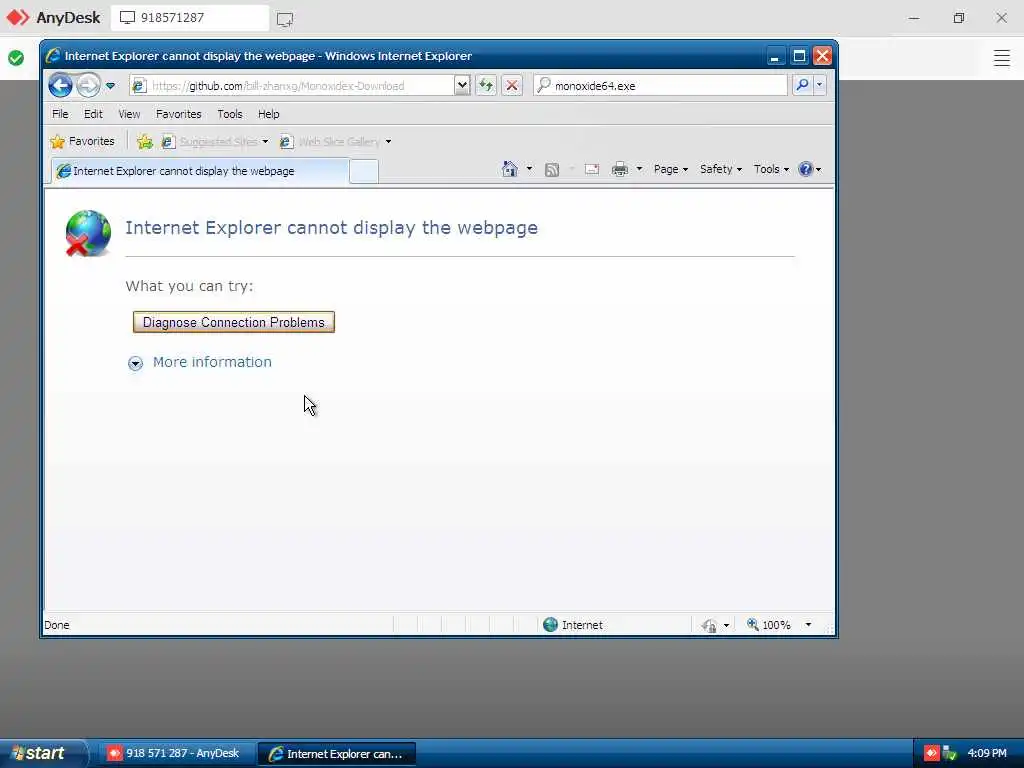Click the 4:09 PM clock
Image resolution: width=1024 pixels, height=768 pixels.
pos(987,753)
